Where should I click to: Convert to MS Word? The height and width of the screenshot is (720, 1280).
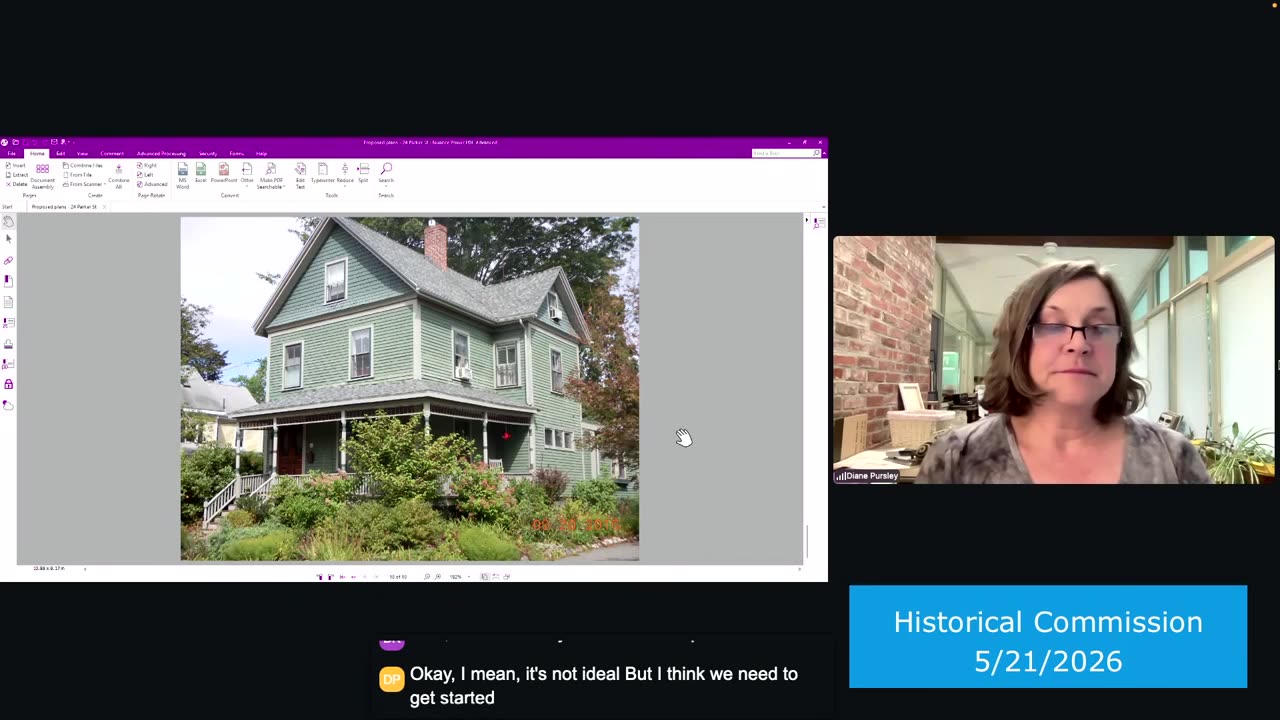182,176
